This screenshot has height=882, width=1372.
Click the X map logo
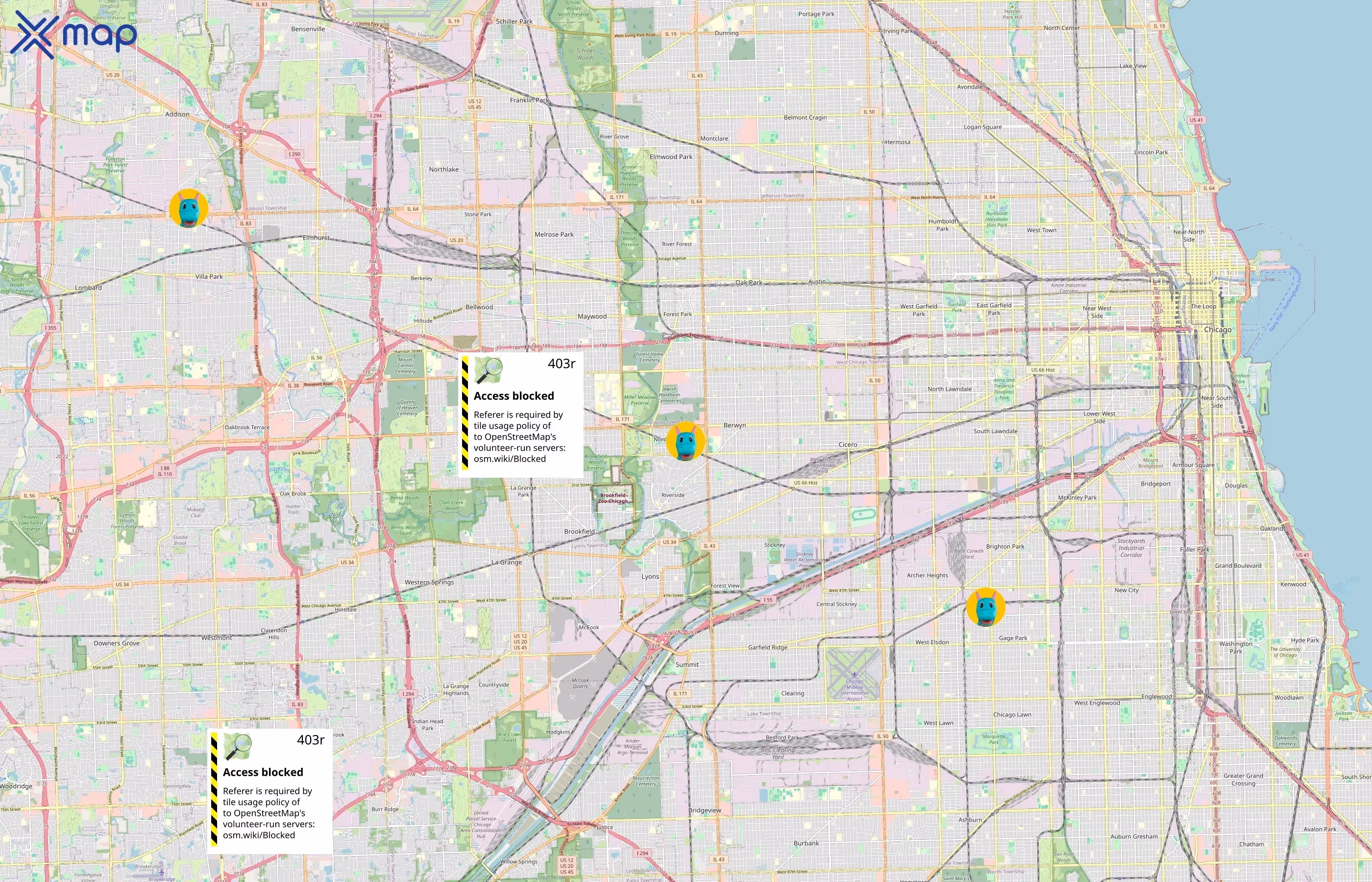[73, 35]
